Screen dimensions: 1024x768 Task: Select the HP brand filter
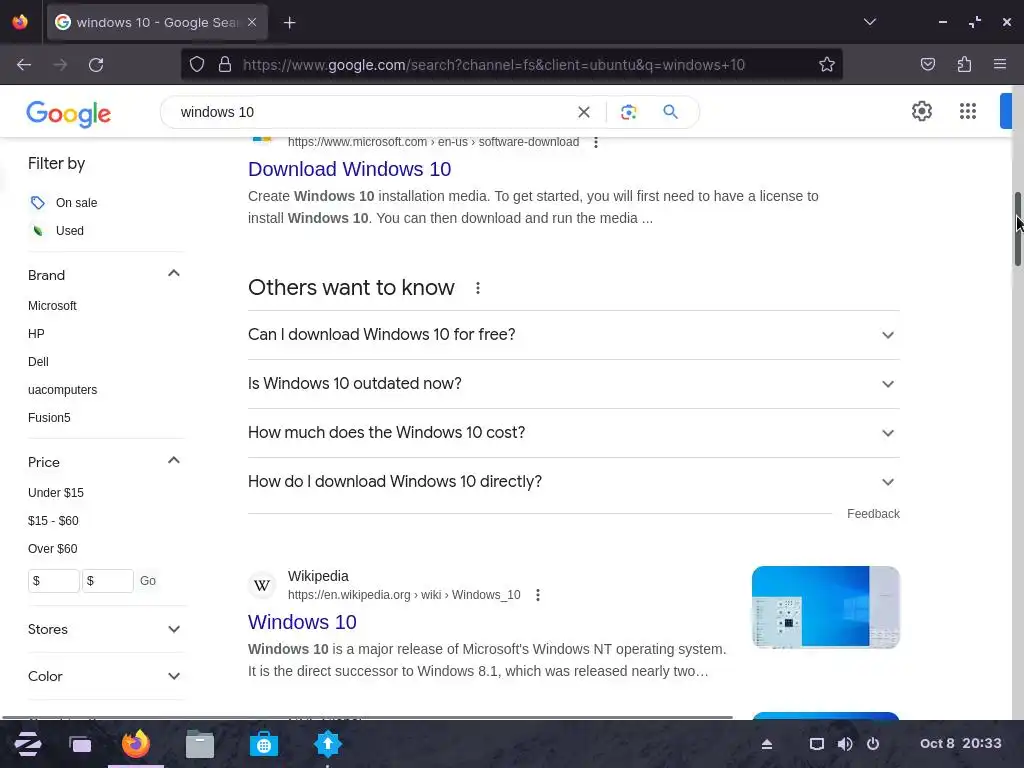[36, 334]
